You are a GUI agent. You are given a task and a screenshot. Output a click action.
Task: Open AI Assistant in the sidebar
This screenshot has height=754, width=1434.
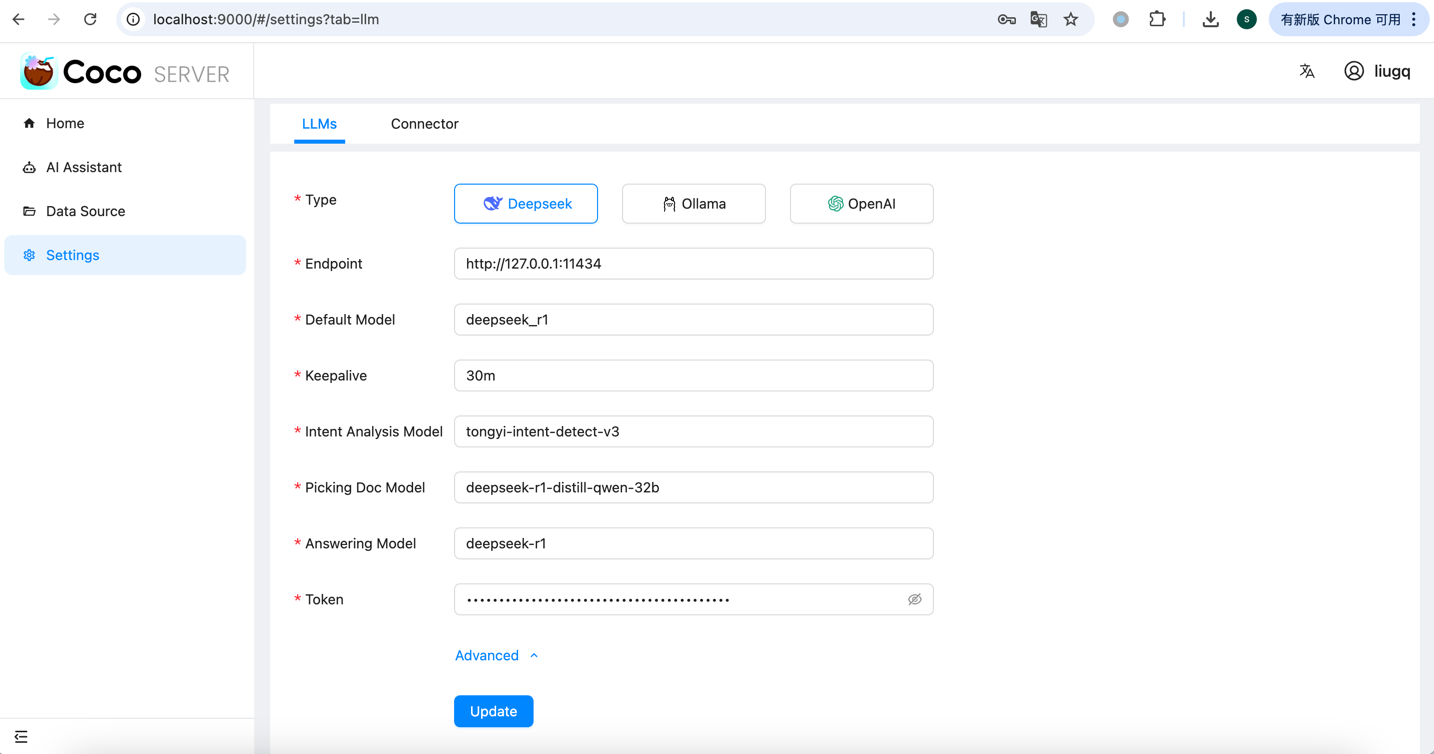point(125,167)
